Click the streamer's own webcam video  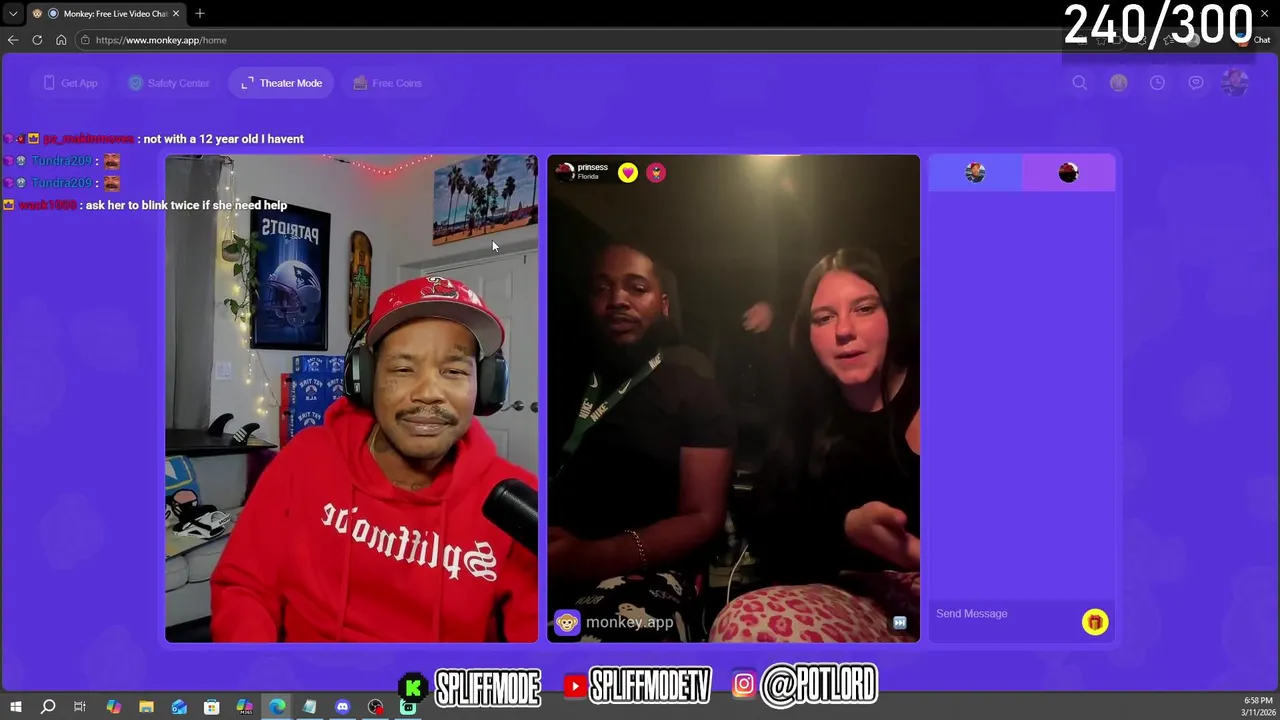tap(351, 398)
